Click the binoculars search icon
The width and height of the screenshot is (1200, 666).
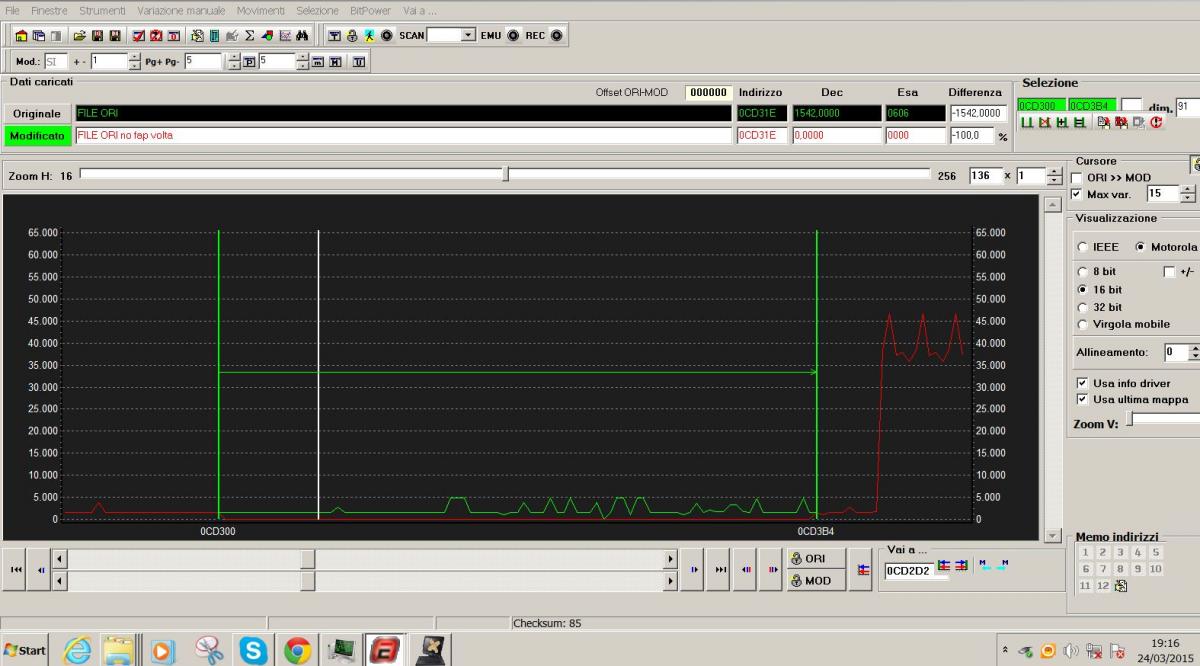click(301, 35)
